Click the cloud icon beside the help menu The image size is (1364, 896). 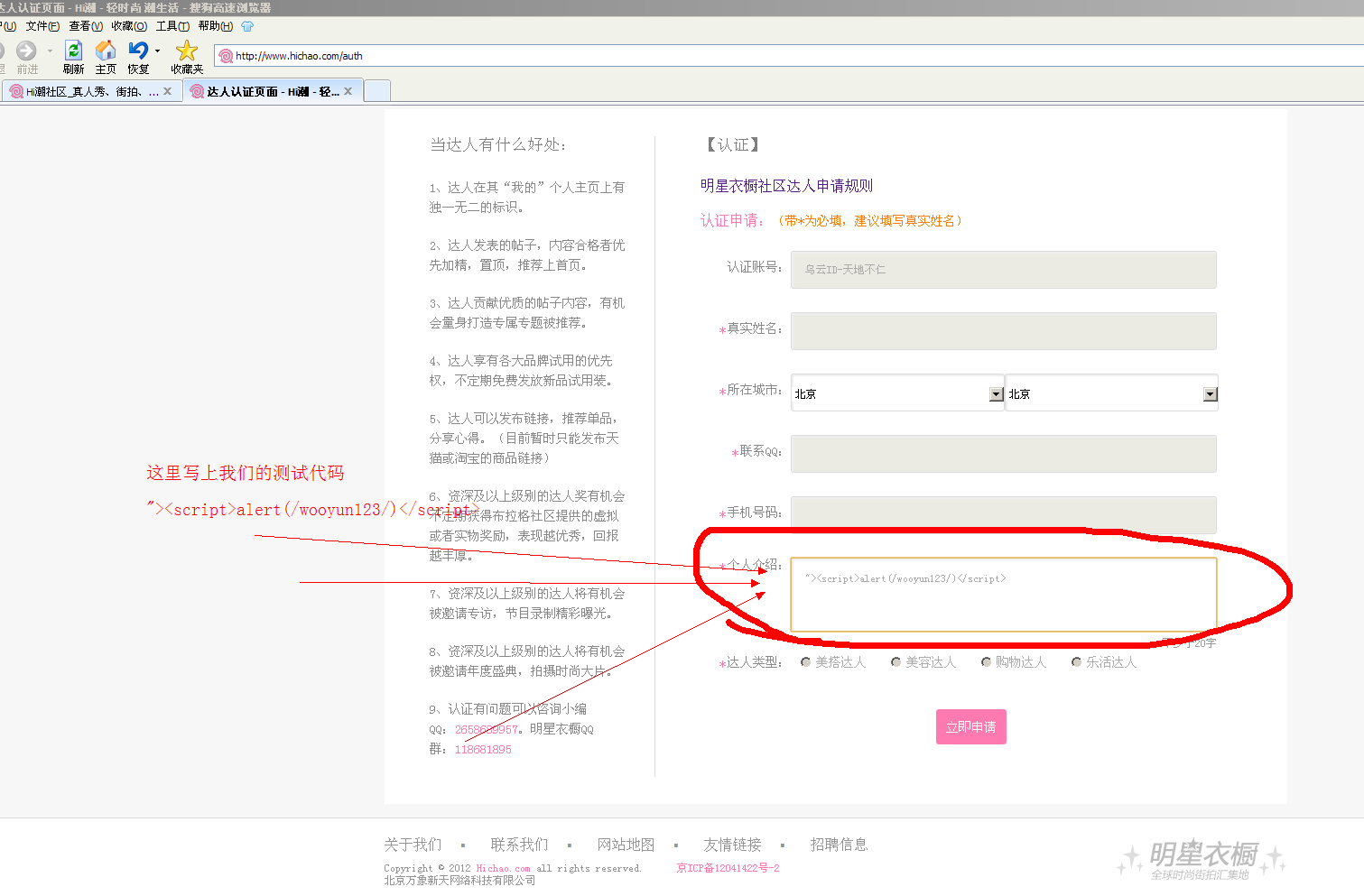247,26
